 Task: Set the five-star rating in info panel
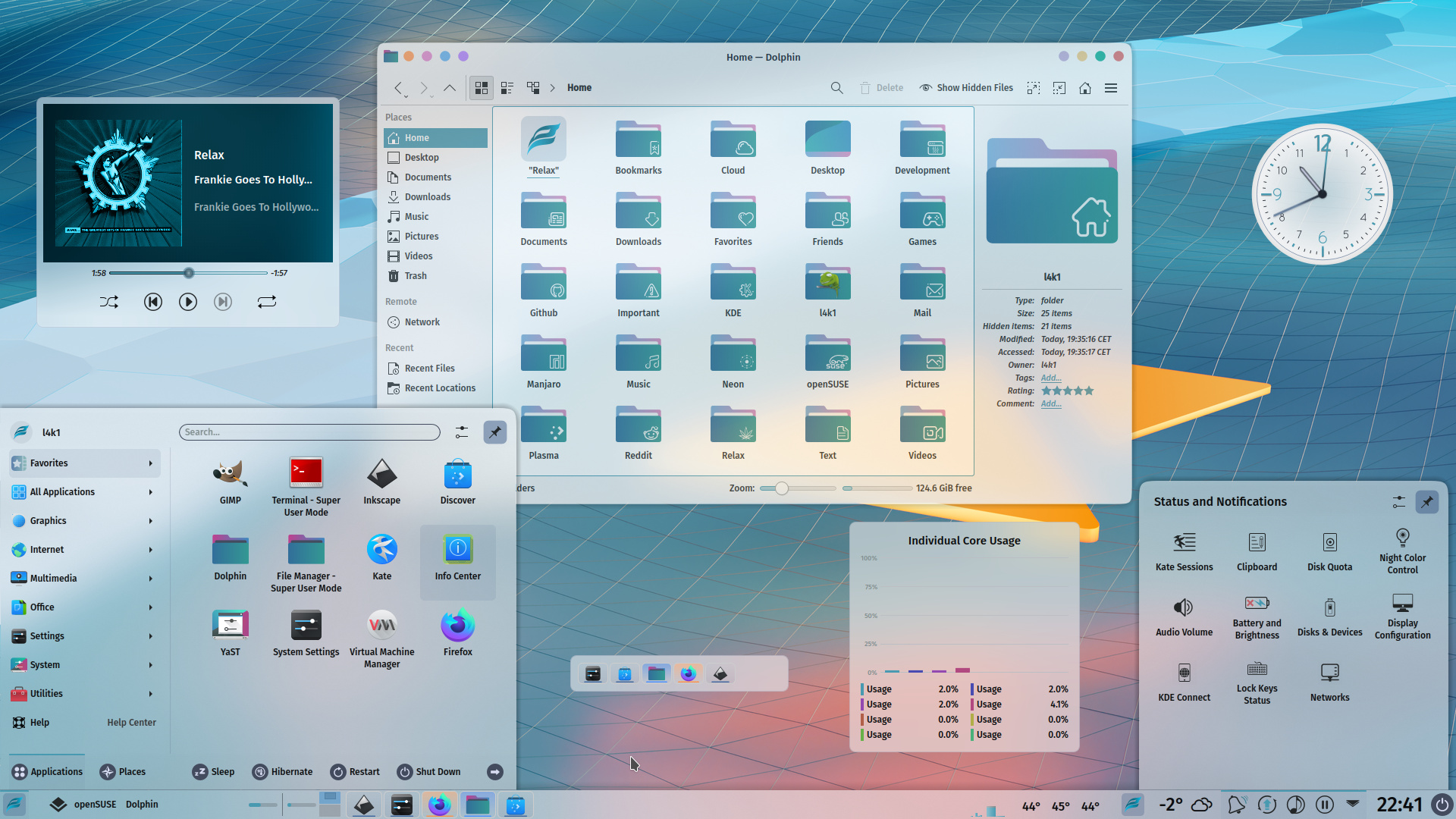(x=1067, y=391)
